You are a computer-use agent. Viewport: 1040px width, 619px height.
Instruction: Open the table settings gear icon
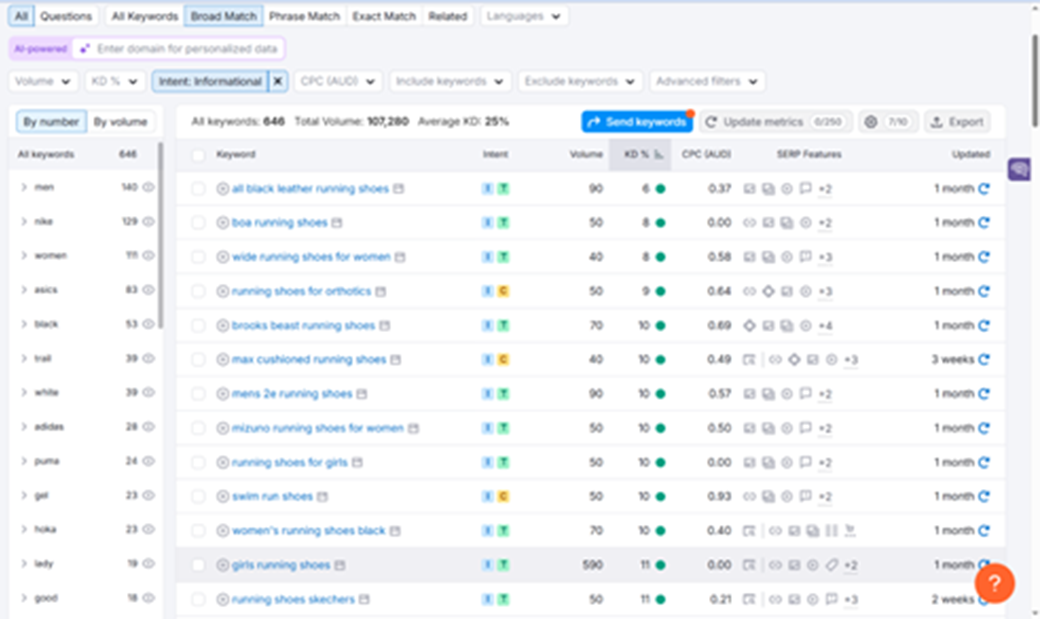pyautogui.click(x=870, y=122)
